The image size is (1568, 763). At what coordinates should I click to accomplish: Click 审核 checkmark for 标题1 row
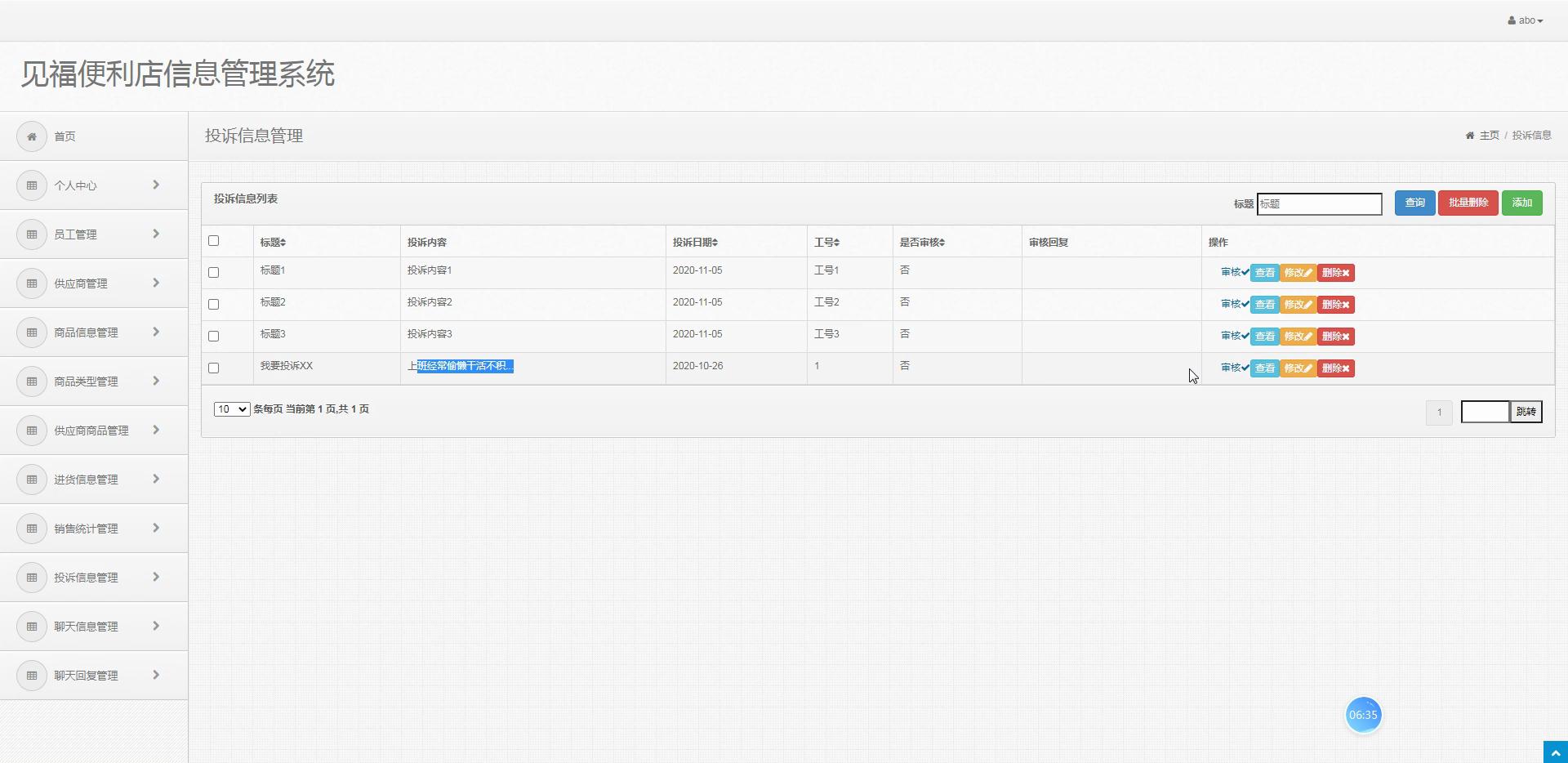click(x=1235, y=272)
